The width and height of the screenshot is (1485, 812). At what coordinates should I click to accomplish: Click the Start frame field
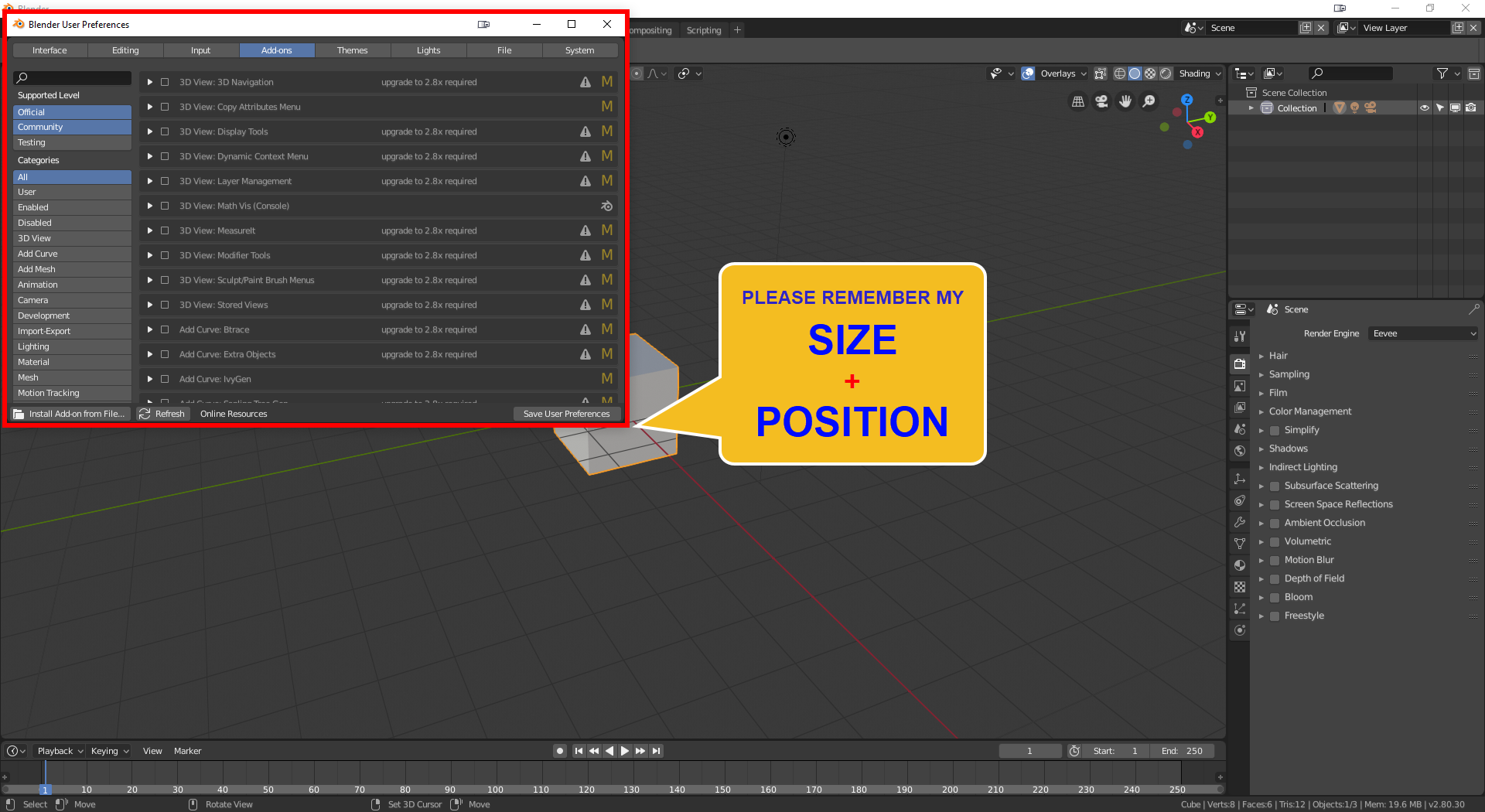click(1116, 751)
